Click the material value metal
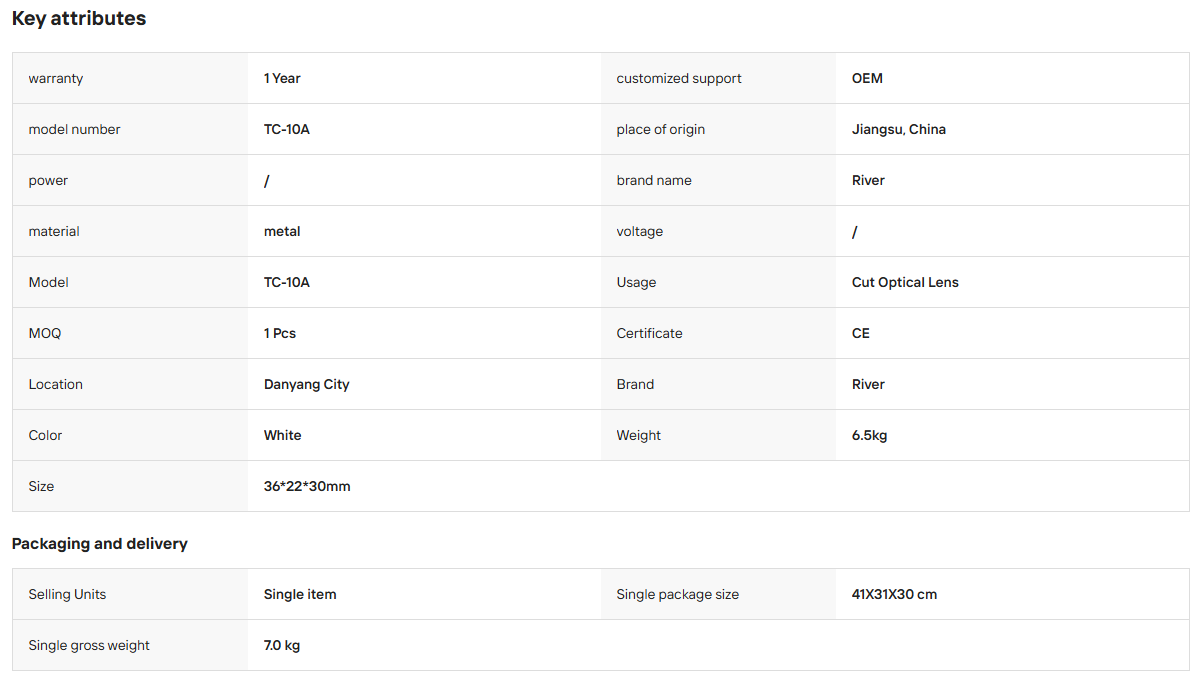This screenshot has width=1199, height=688. click(282, 232)
